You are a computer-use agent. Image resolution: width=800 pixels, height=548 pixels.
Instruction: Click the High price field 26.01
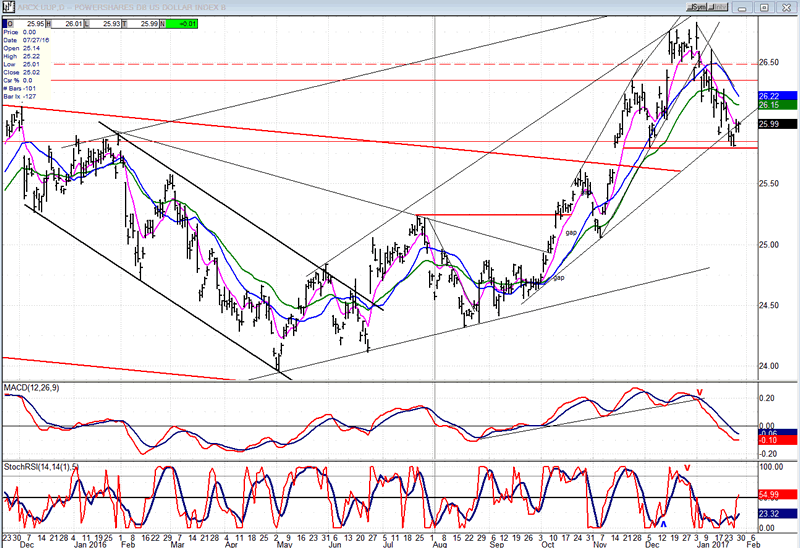click(x=65, y=24)
